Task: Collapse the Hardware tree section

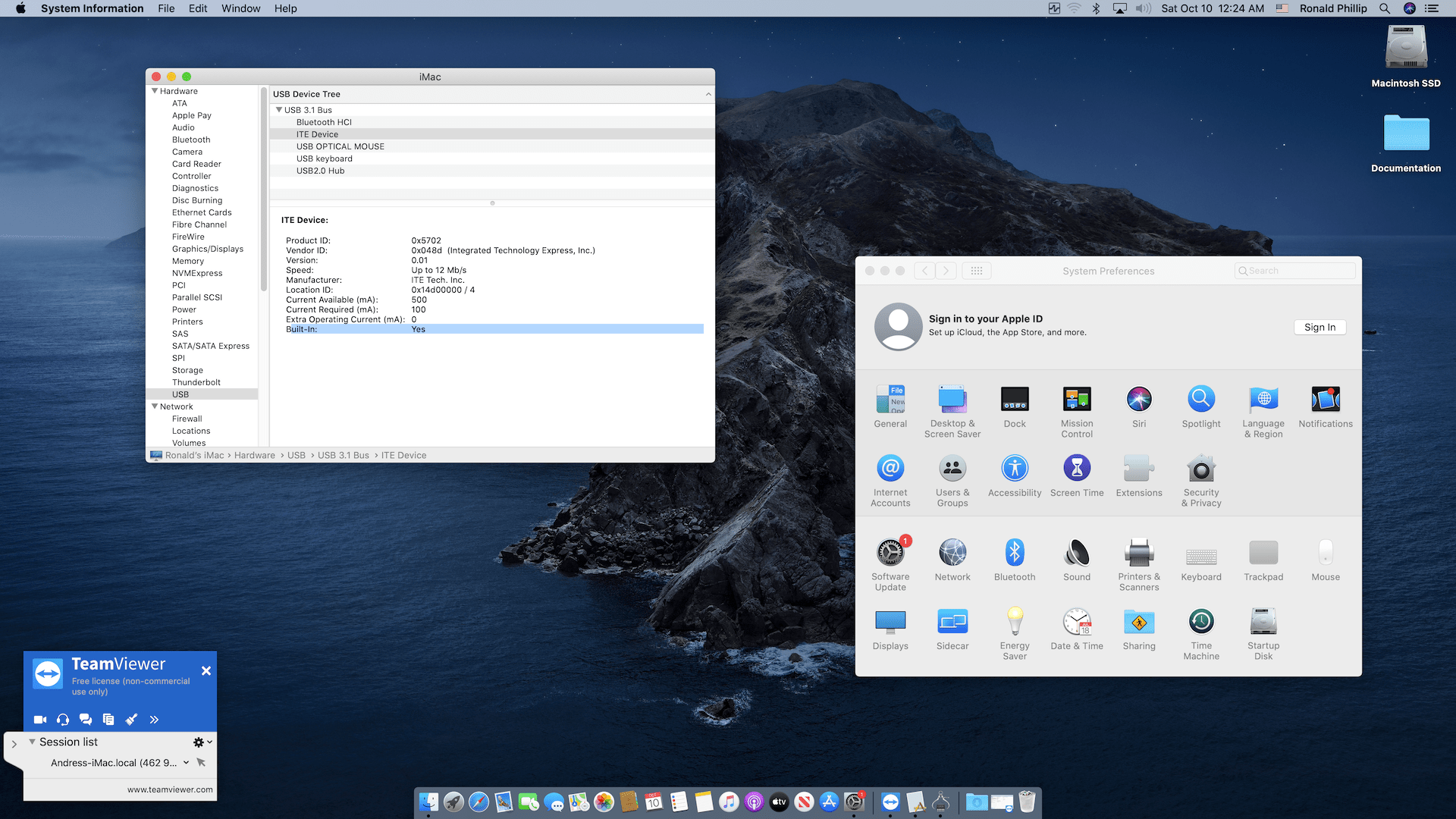Action: point(155,91)
